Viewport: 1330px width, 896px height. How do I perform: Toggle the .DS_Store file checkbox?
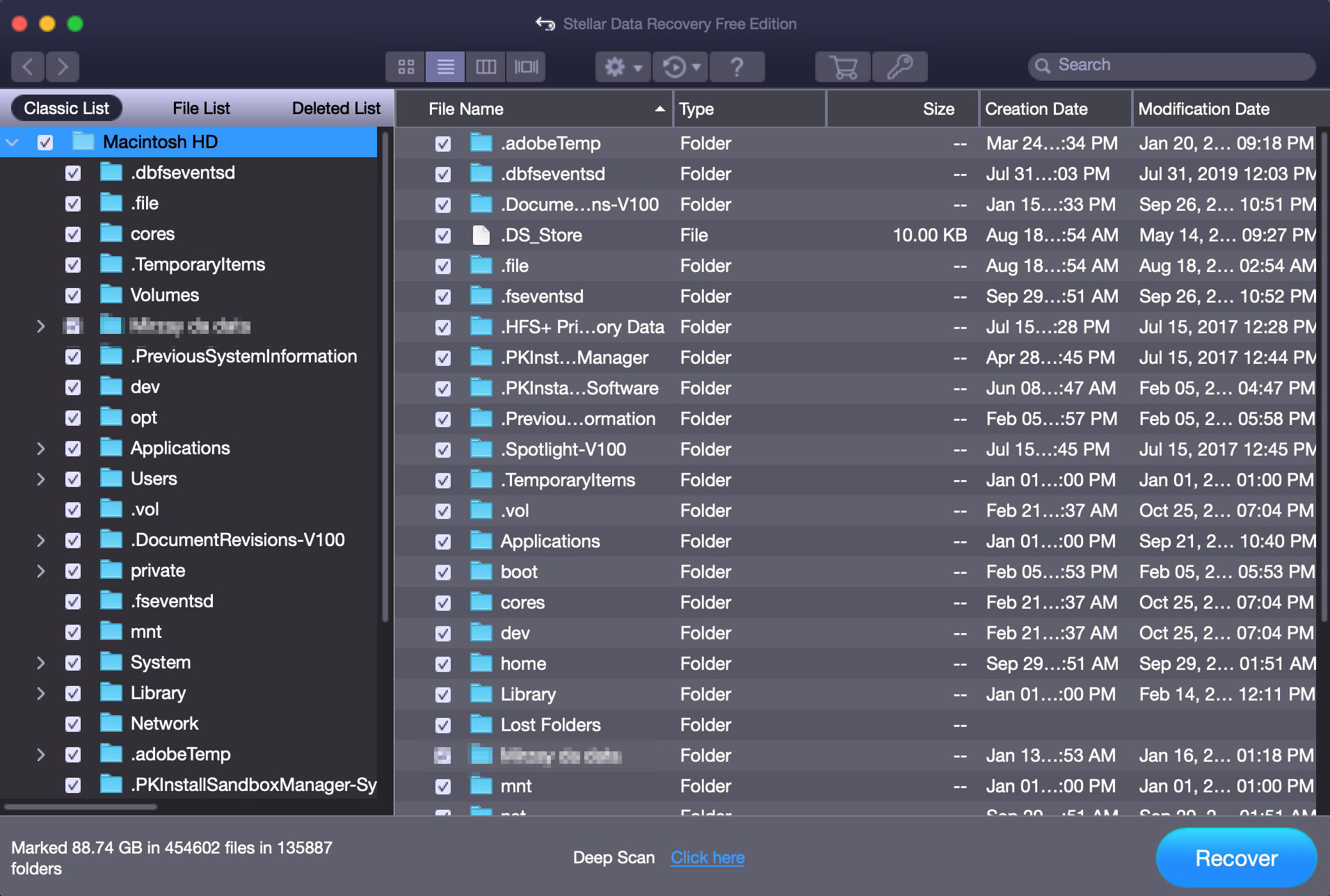(442, 236)
